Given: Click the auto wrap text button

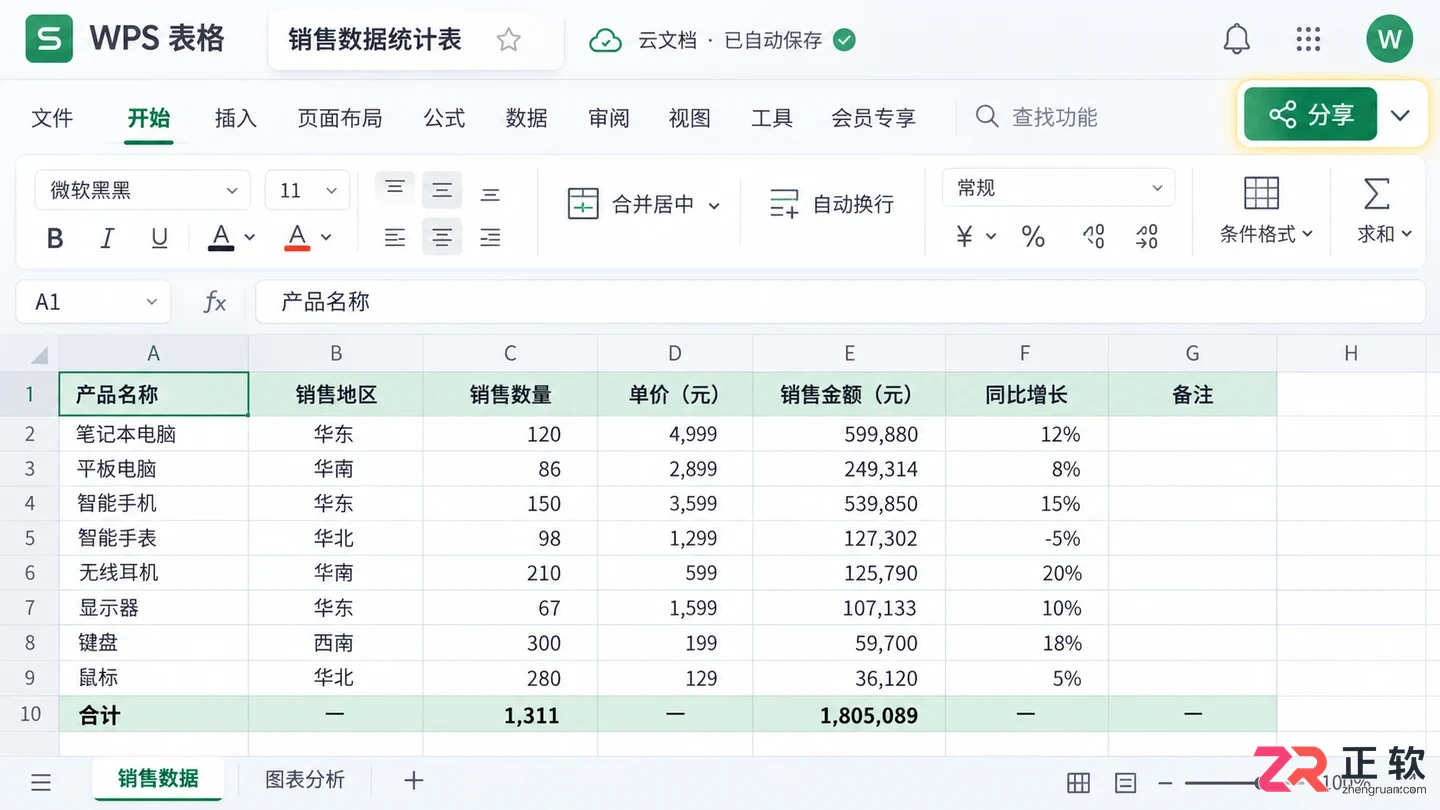Looking at the screenshot, I should [831, 204].
